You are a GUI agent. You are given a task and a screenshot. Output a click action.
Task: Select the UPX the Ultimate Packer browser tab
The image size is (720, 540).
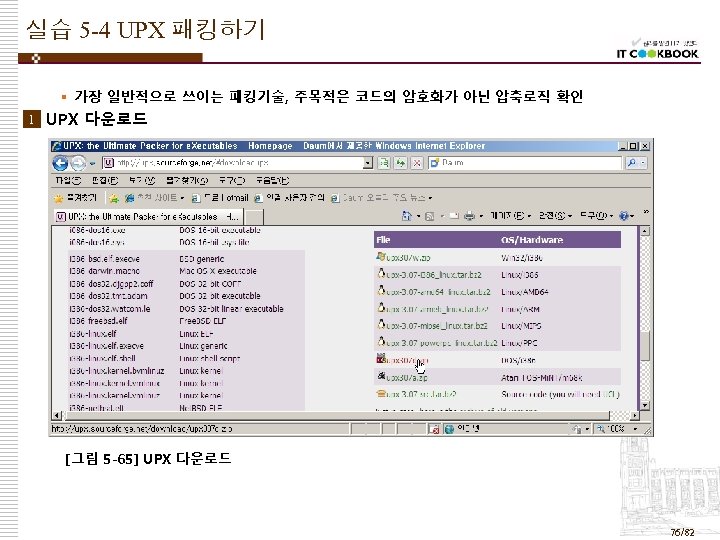coord(148,216)
